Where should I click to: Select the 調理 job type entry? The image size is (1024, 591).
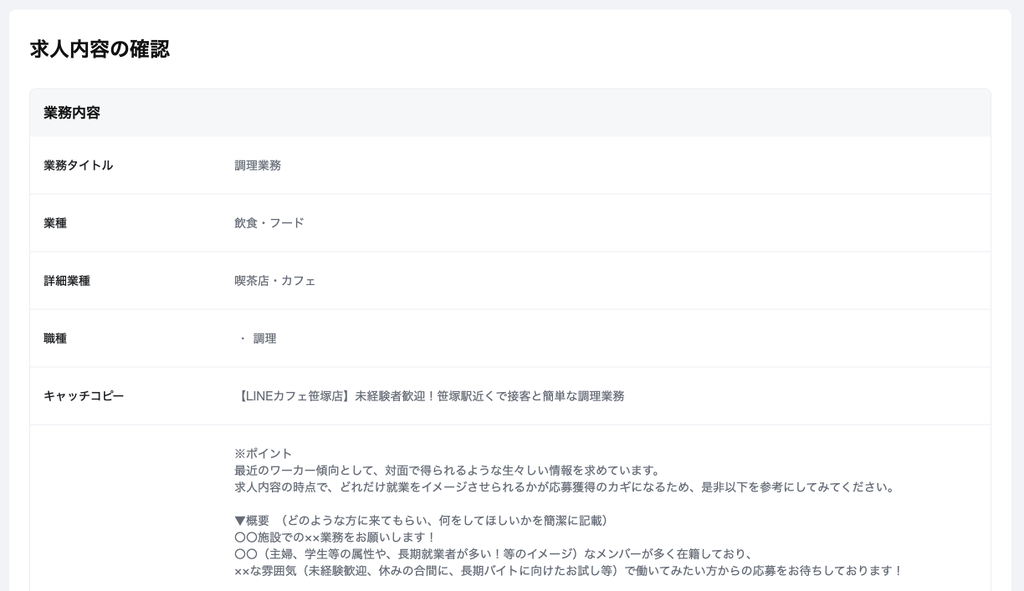tap(264, 339)
